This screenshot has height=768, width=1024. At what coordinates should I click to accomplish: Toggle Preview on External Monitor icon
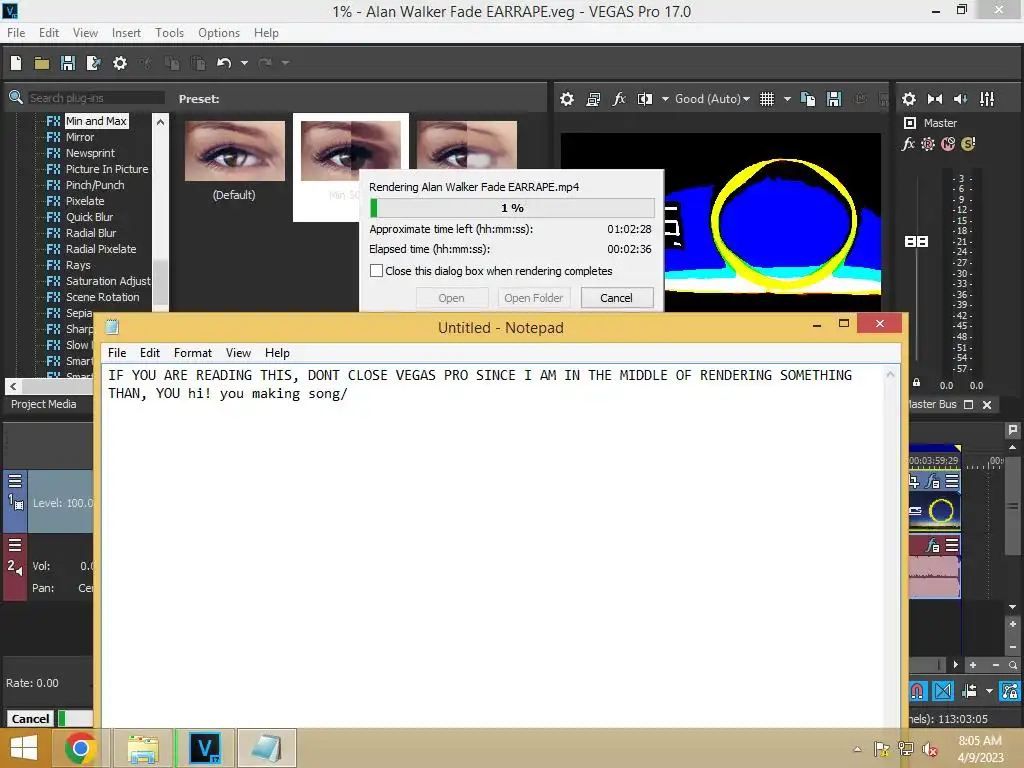(x=593, y=99)
